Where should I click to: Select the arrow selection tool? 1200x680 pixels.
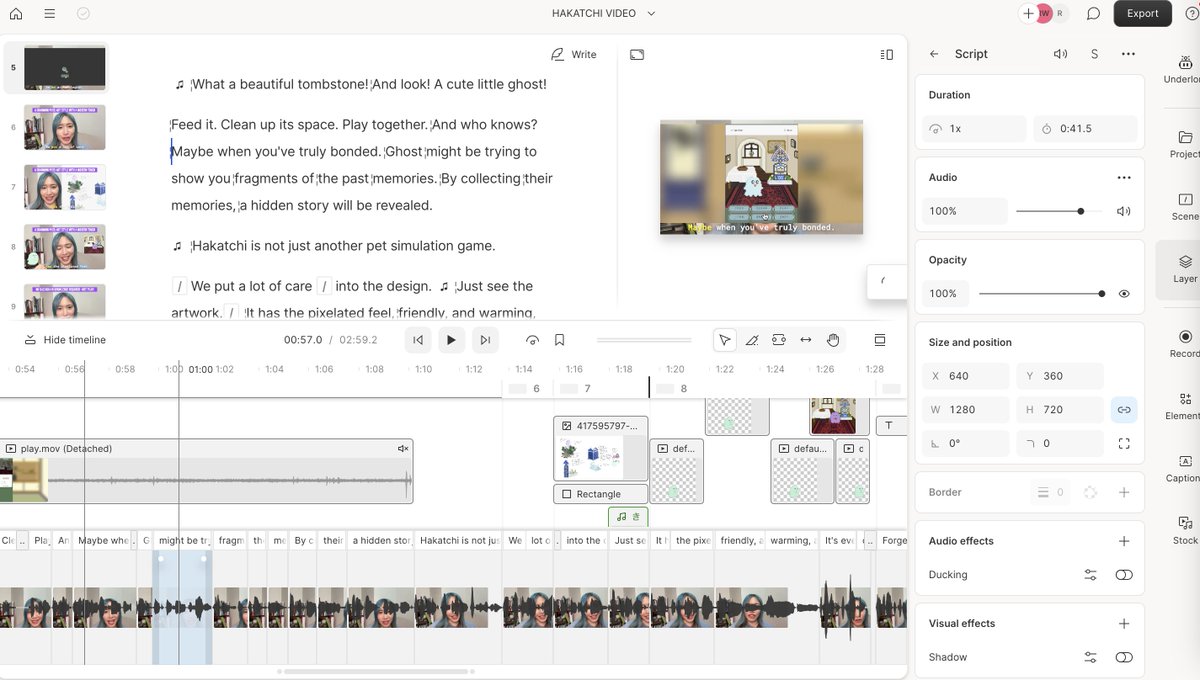tap(724, 340)
